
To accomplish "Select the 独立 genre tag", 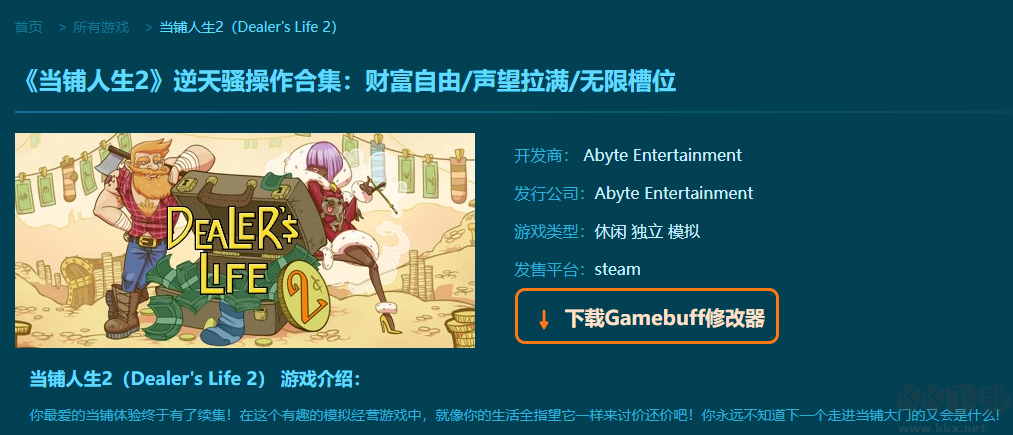I will coord(647,231).
